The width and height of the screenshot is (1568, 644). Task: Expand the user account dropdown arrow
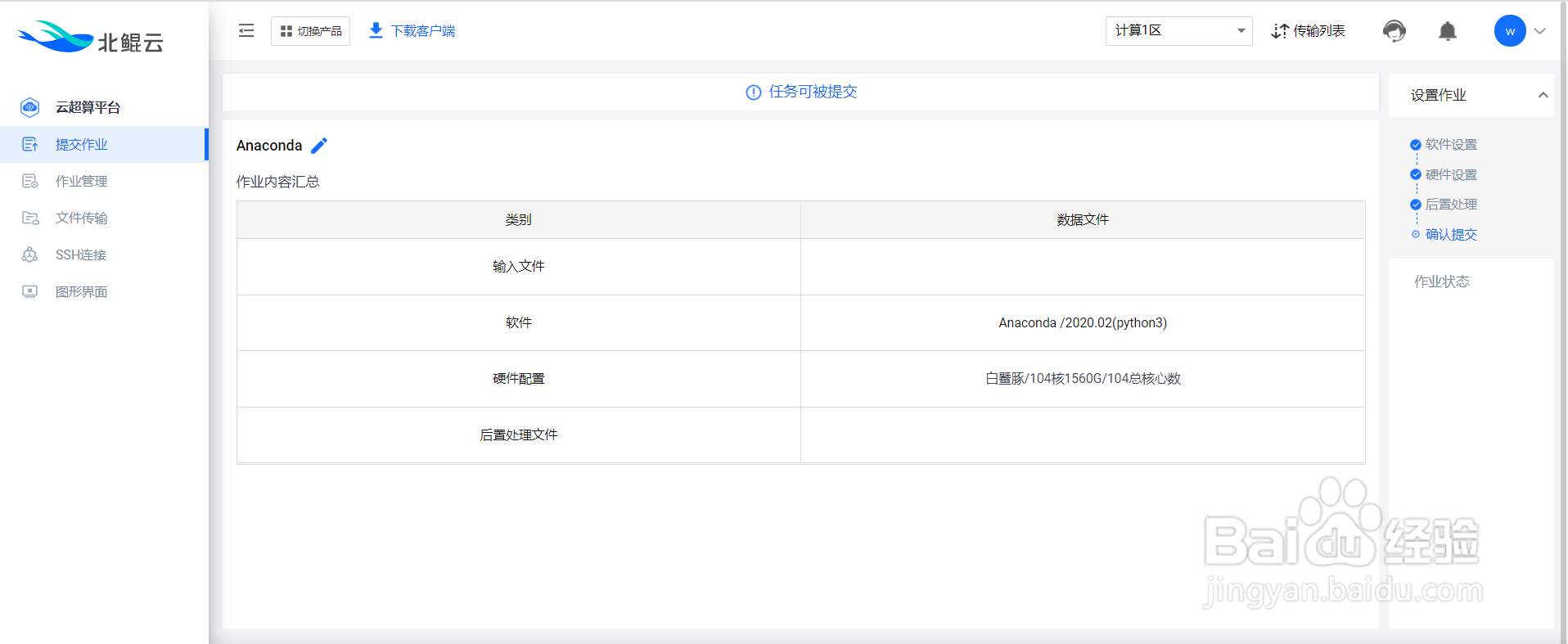coord(1540,31)
